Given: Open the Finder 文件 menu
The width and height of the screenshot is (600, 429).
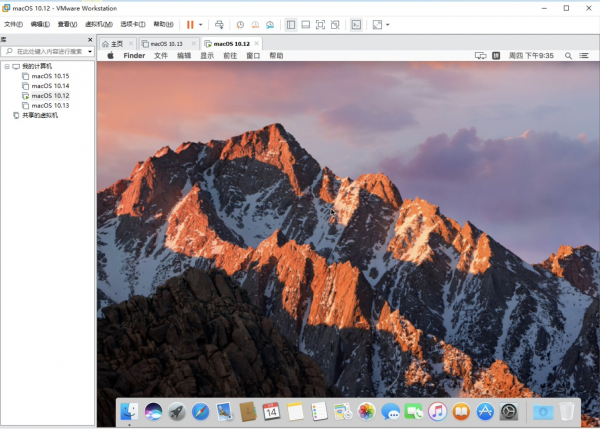Looking at the screenshot, I should (x=160, y=56).
